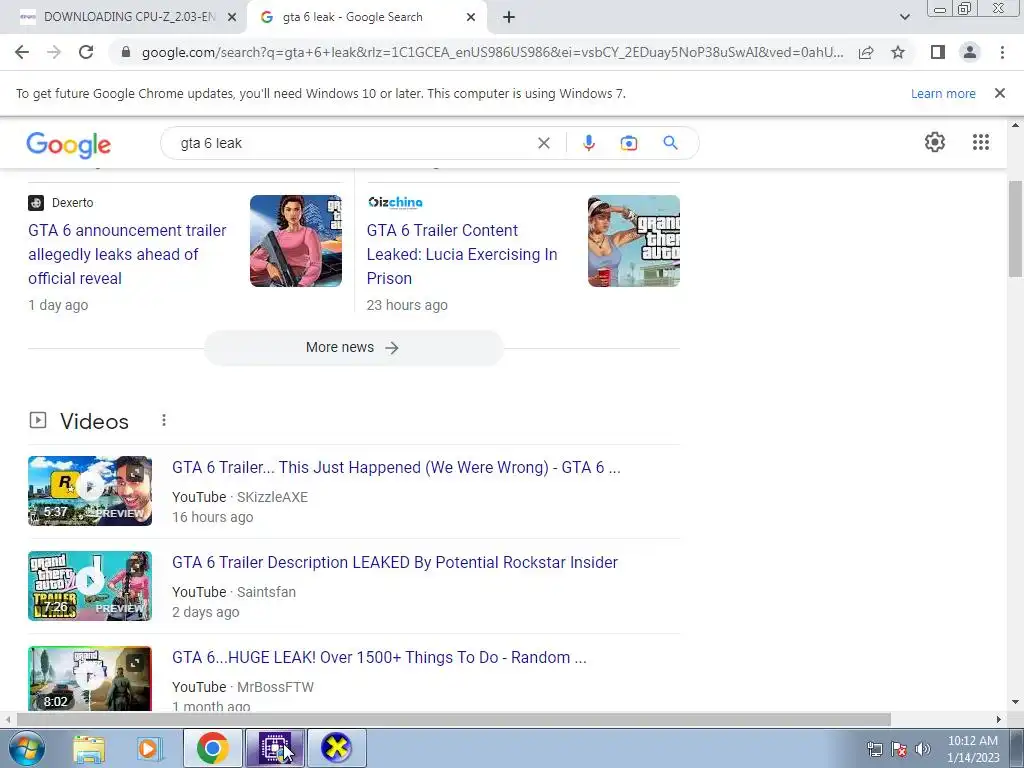The image size is (1024, 768).
Task: Click the Dexerto source name
Action: tap(72, 202)
